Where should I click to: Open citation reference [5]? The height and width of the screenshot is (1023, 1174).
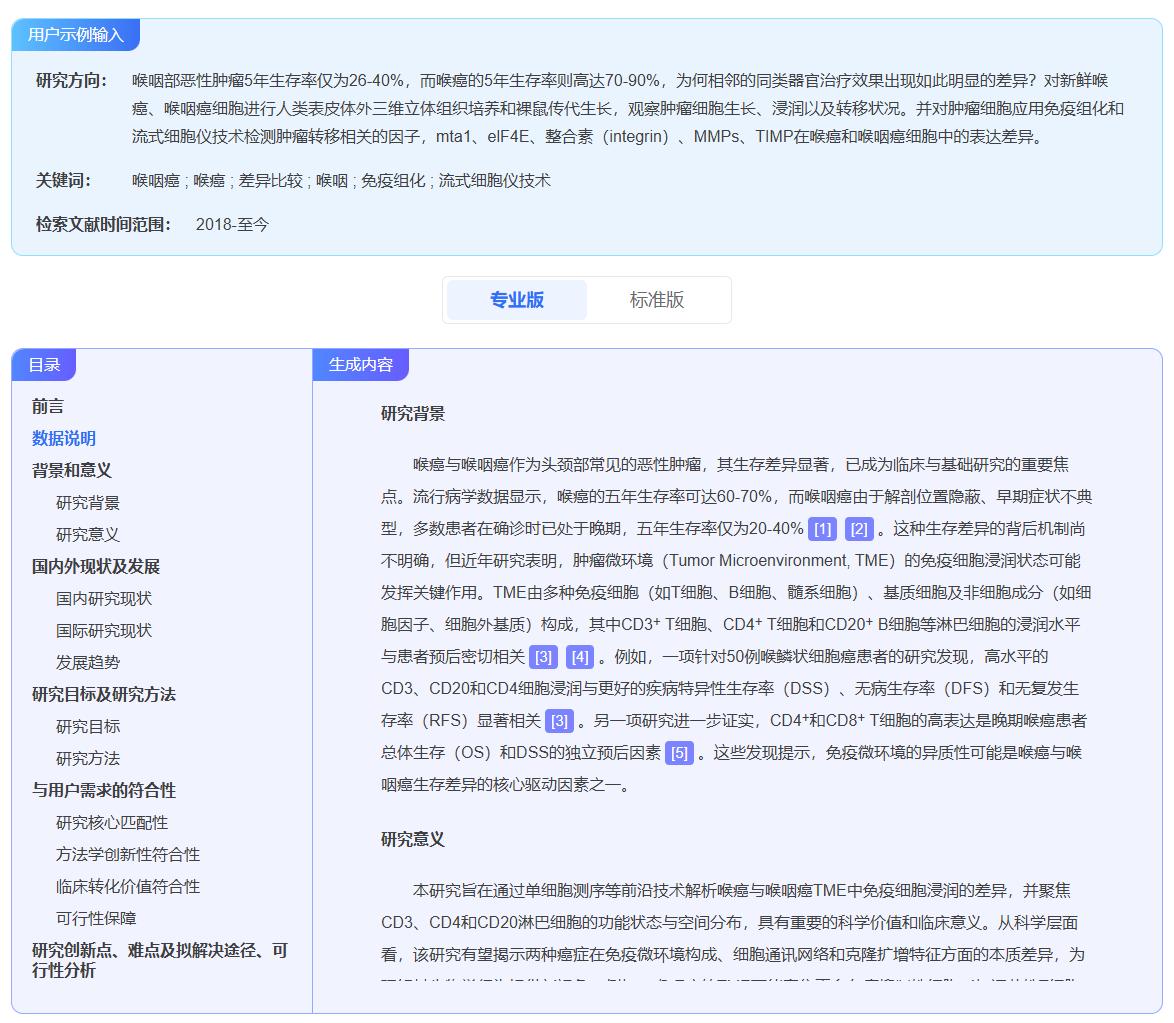click(679, 753)
